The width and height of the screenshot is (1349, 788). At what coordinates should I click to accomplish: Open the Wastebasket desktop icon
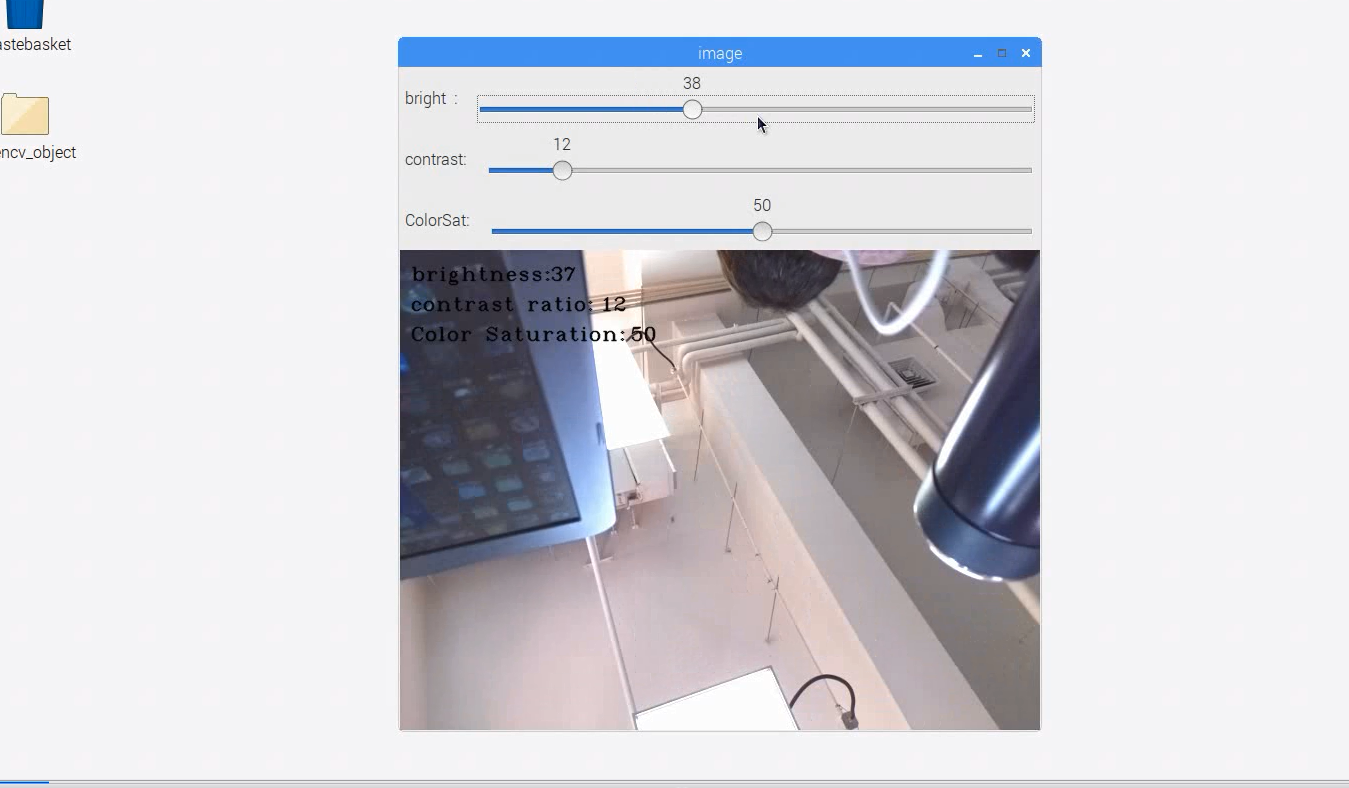pyautogui.click(x=24, y=14)
